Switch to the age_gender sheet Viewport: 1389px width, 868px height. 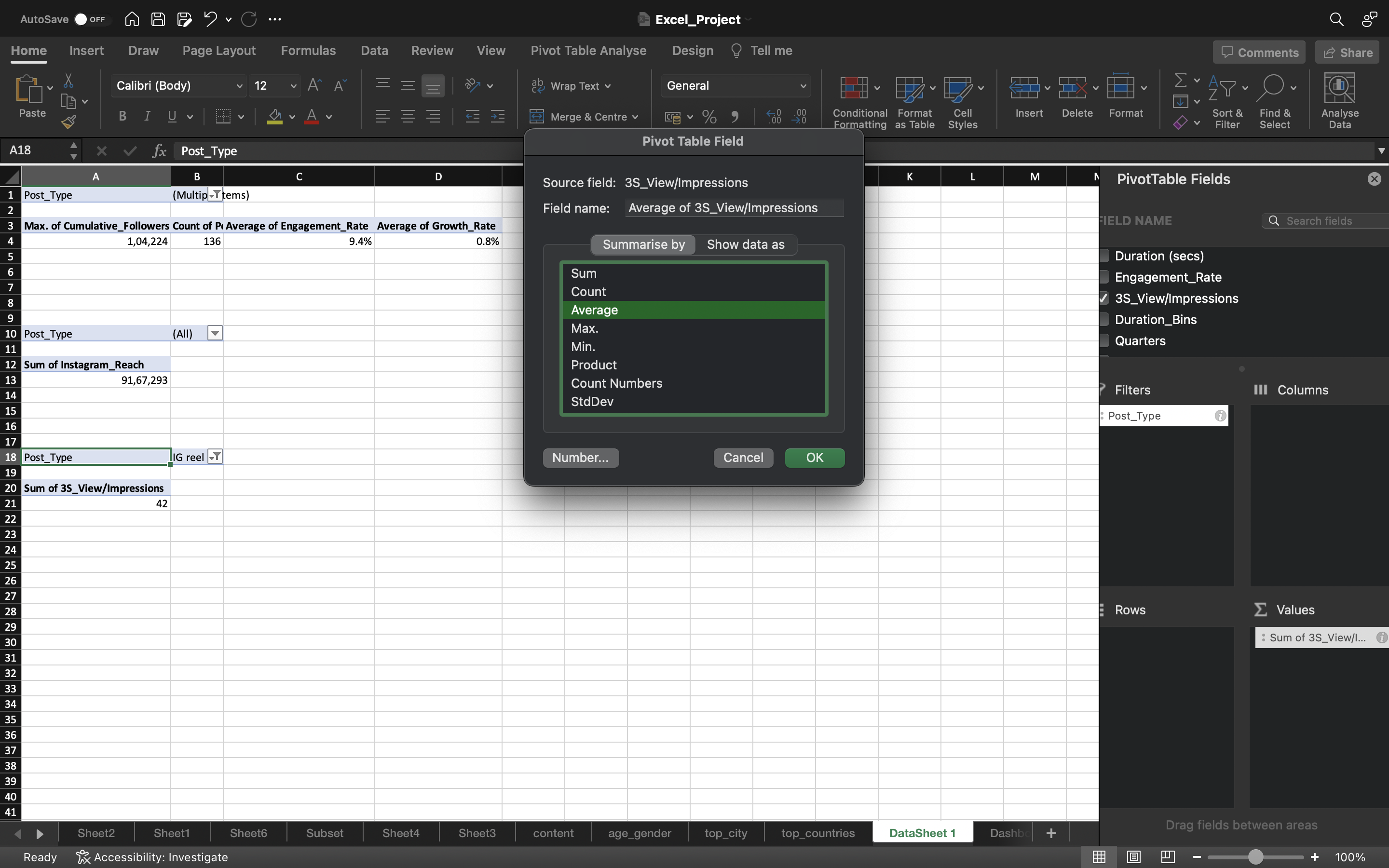pyautogui.click(x=640, y=833)
